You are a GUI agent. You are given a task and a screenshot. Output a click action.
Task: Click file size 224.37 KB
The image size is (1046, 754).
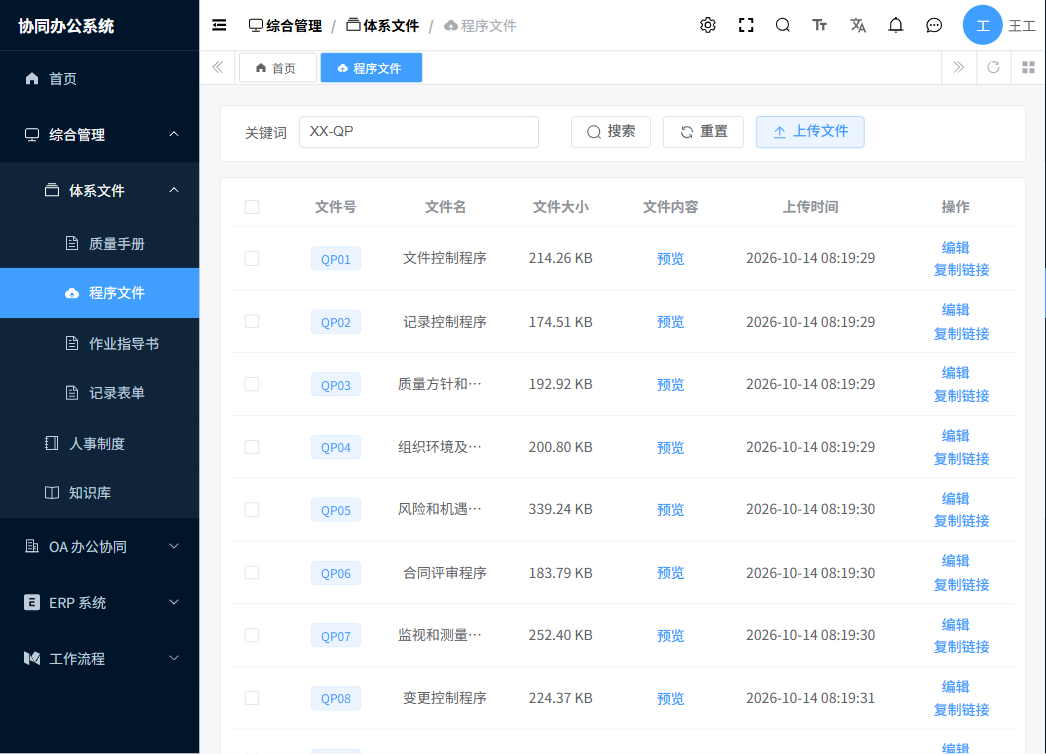[560, 698]
